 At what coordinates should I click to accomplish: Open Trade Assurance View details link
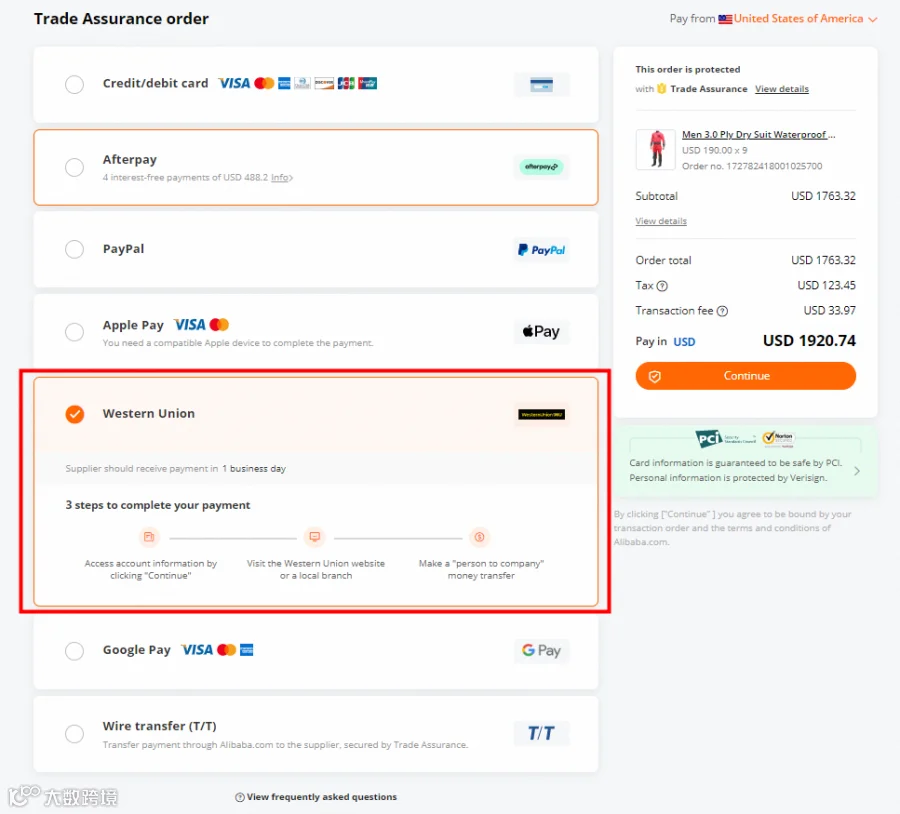coord(782,89)
